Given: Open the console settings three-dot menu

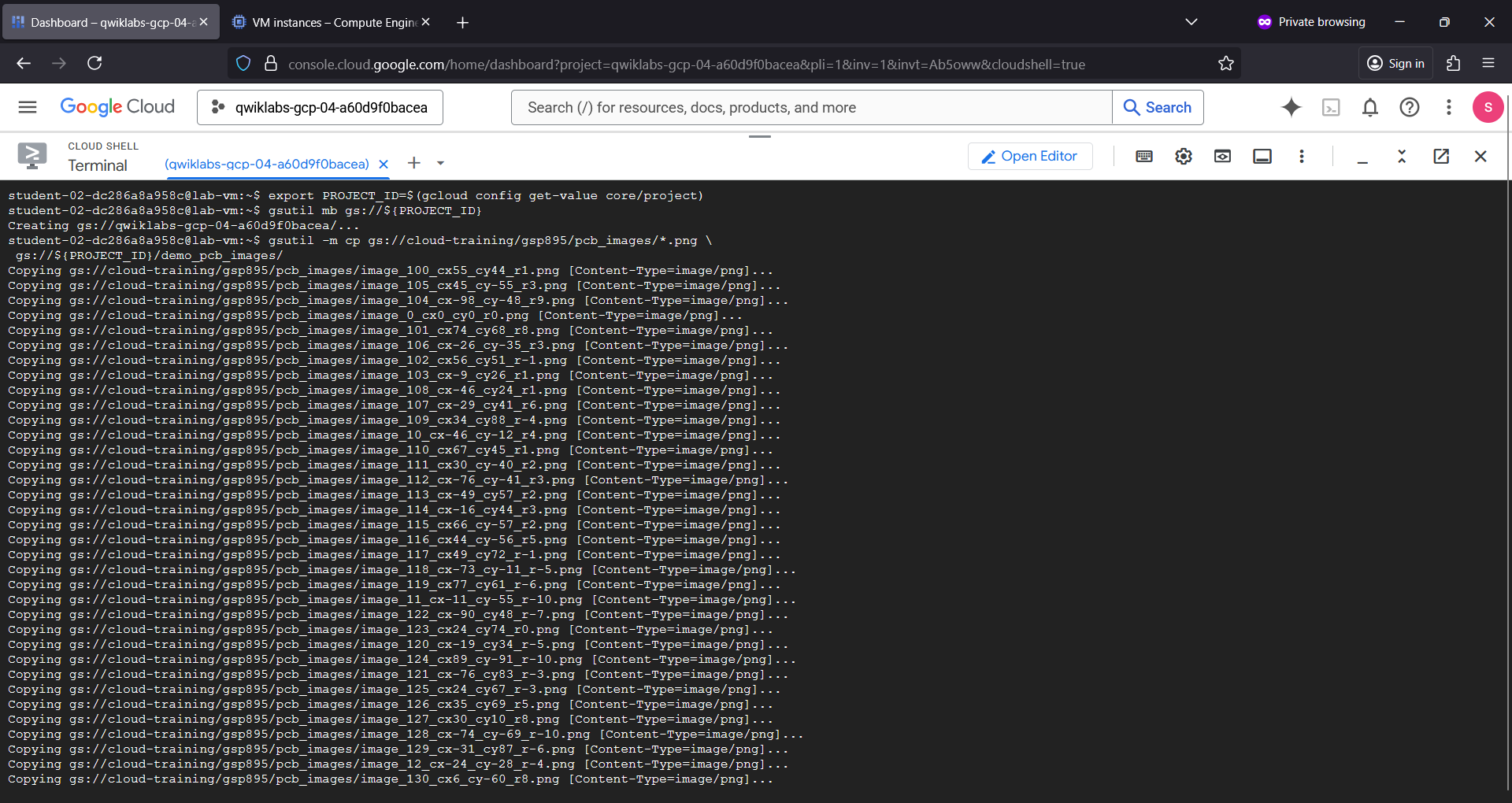Looking at the screenshot, I should (x=1449, y=107).
